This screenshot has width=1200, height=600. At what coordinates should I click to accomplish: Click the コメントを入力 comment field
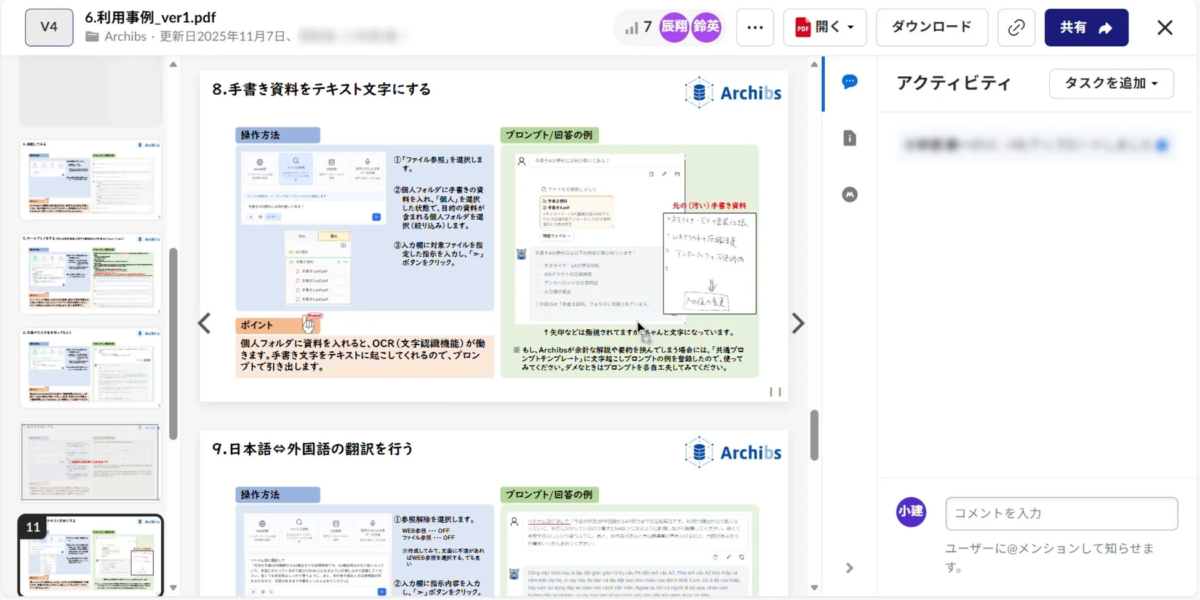(x=1062, y=512)
